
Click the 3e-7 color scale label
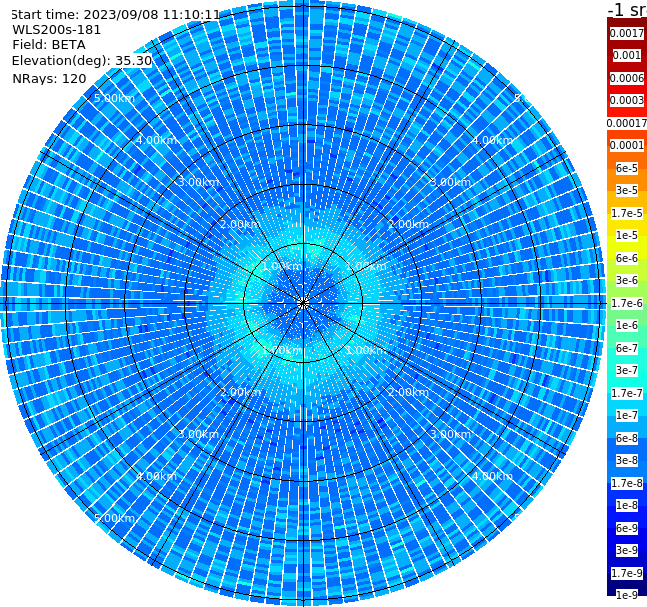[627, 370]
